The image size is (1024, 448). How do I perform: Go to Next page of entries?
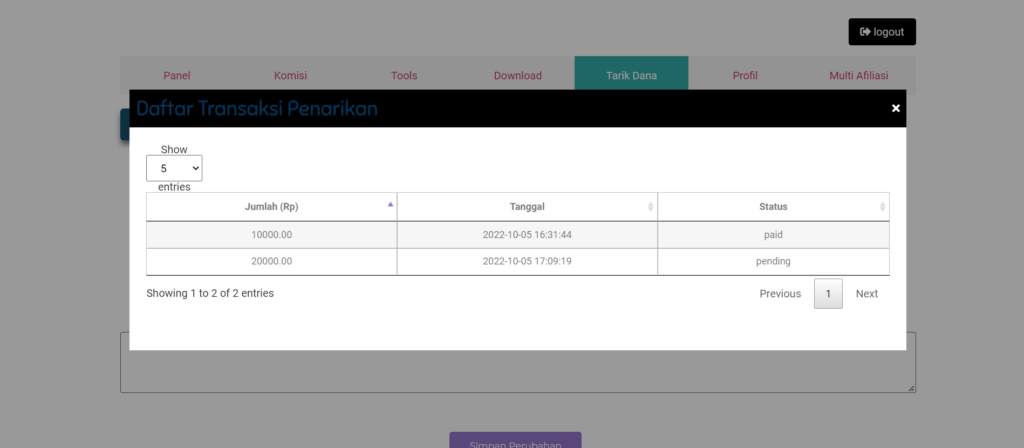coord(867,294)
